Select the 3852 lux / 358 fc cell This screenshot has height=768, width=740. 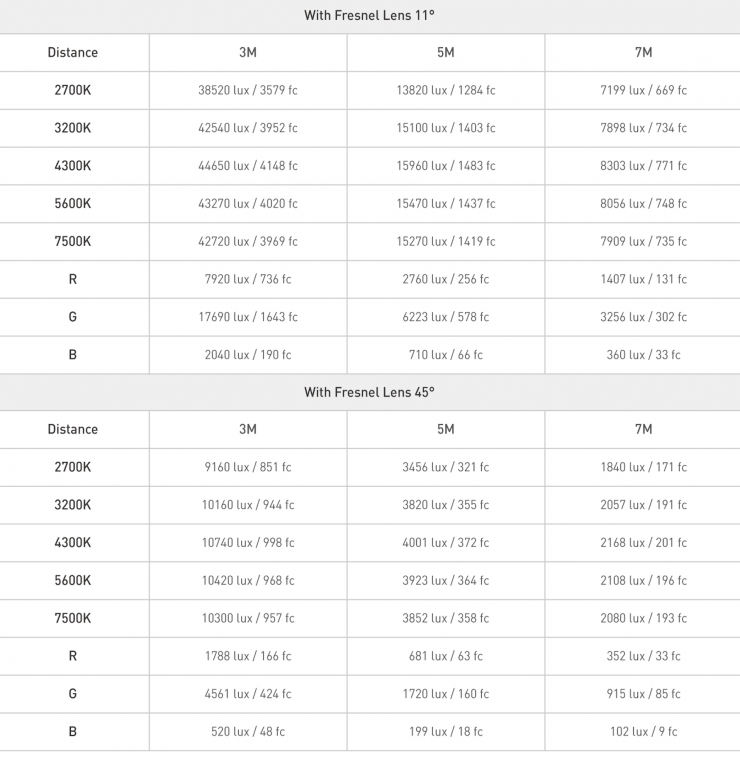pyautogui.click(x=446, y=619)
